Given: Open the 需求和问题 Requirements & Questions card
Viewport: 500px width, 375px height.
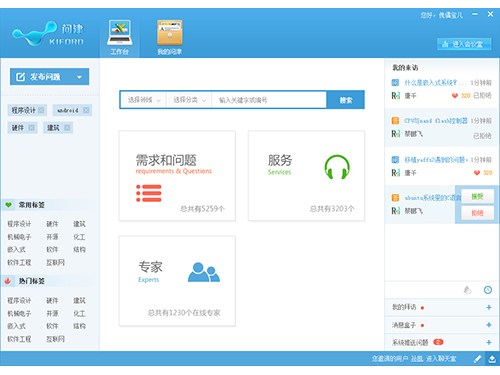Looking at the screenshot, I should [177, 176].
